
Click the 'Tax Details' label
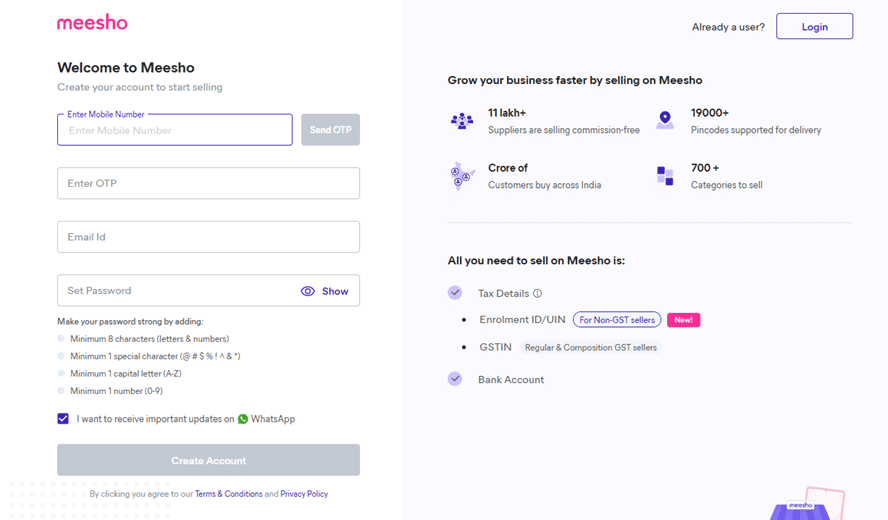(x=503, y=293)
